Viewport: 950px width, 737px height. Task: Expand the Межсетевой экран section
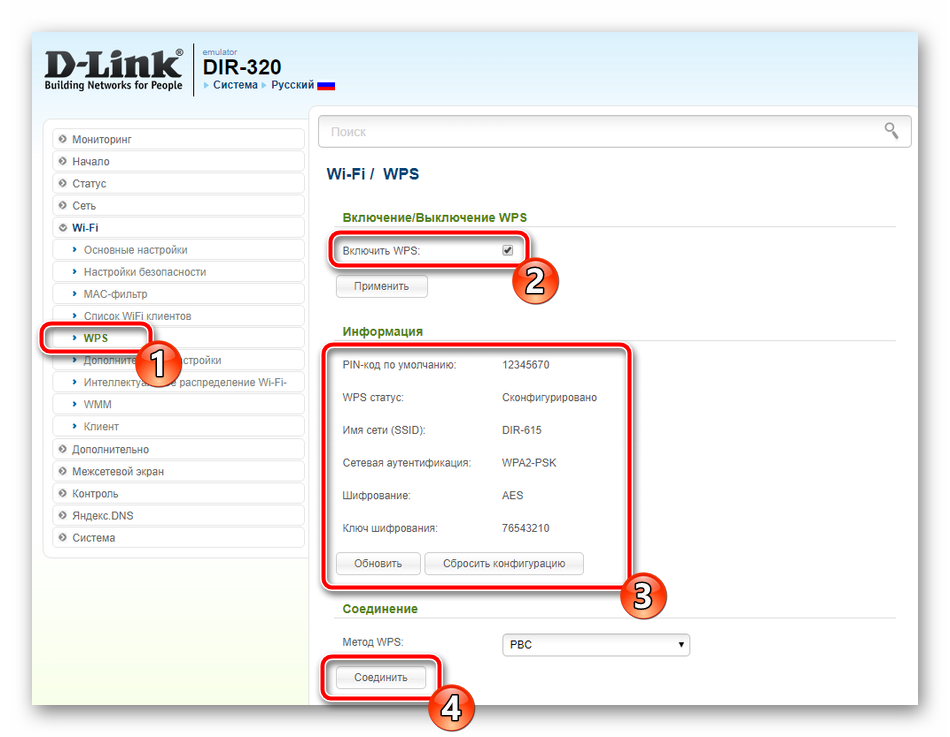point(178,471)
